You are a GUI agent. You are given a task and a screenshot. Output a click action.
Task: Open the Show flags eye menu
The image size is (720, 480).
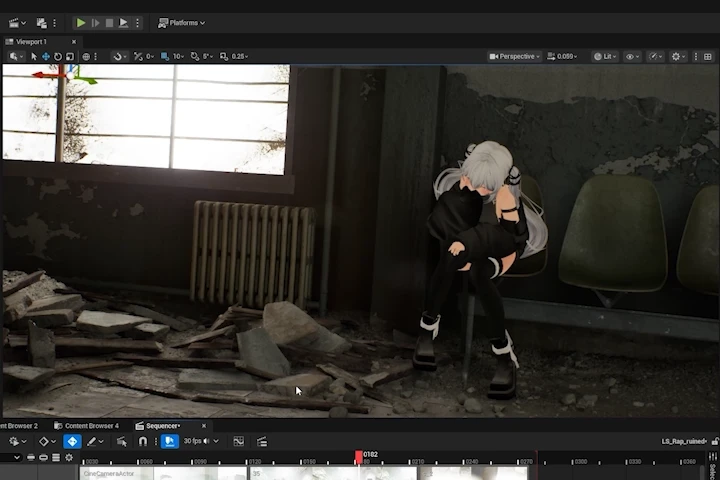point(633,56)
